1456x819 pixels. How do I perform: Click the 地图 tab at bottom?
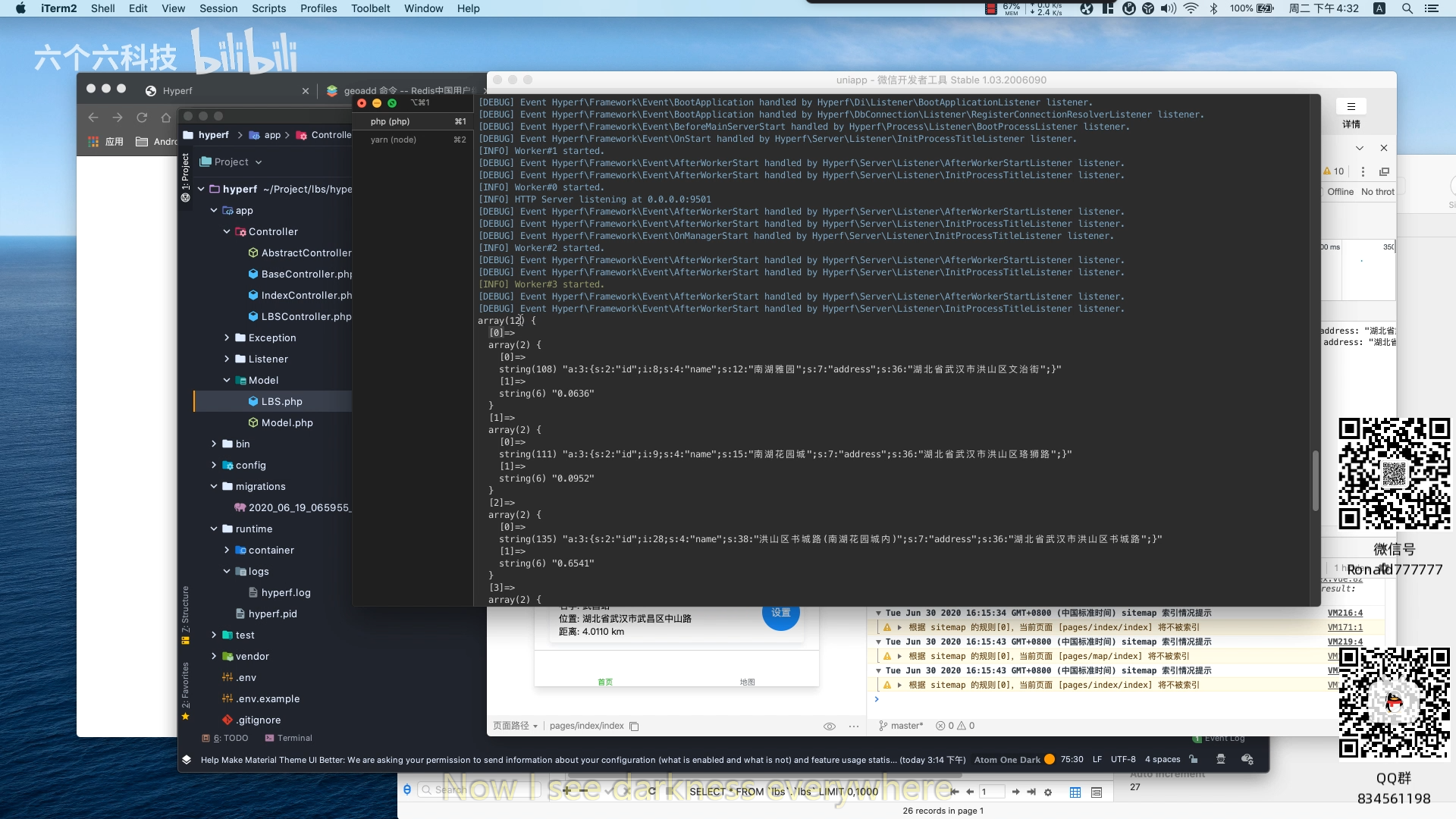(x=747, y=681)
